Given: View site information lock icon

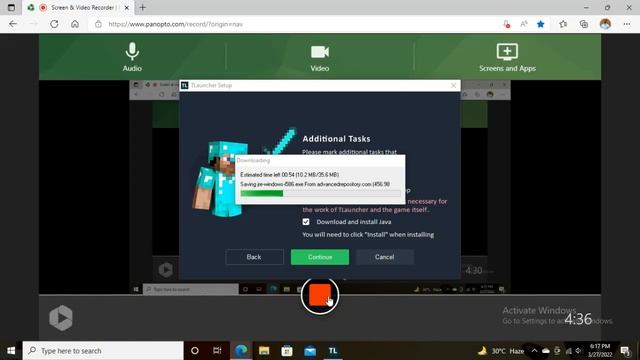Looking at the screenshot, I should [98, 24].
